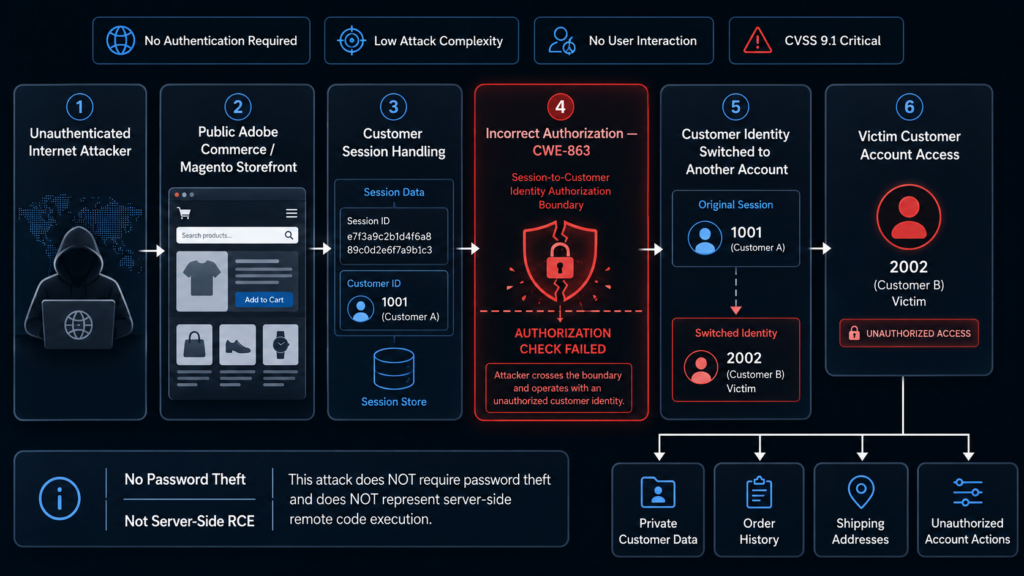Click the Incorrect Authorization — CWE-863 heading
This screenshot has height=576, width=1024.
pyautogui.click(x=561, y=142)
